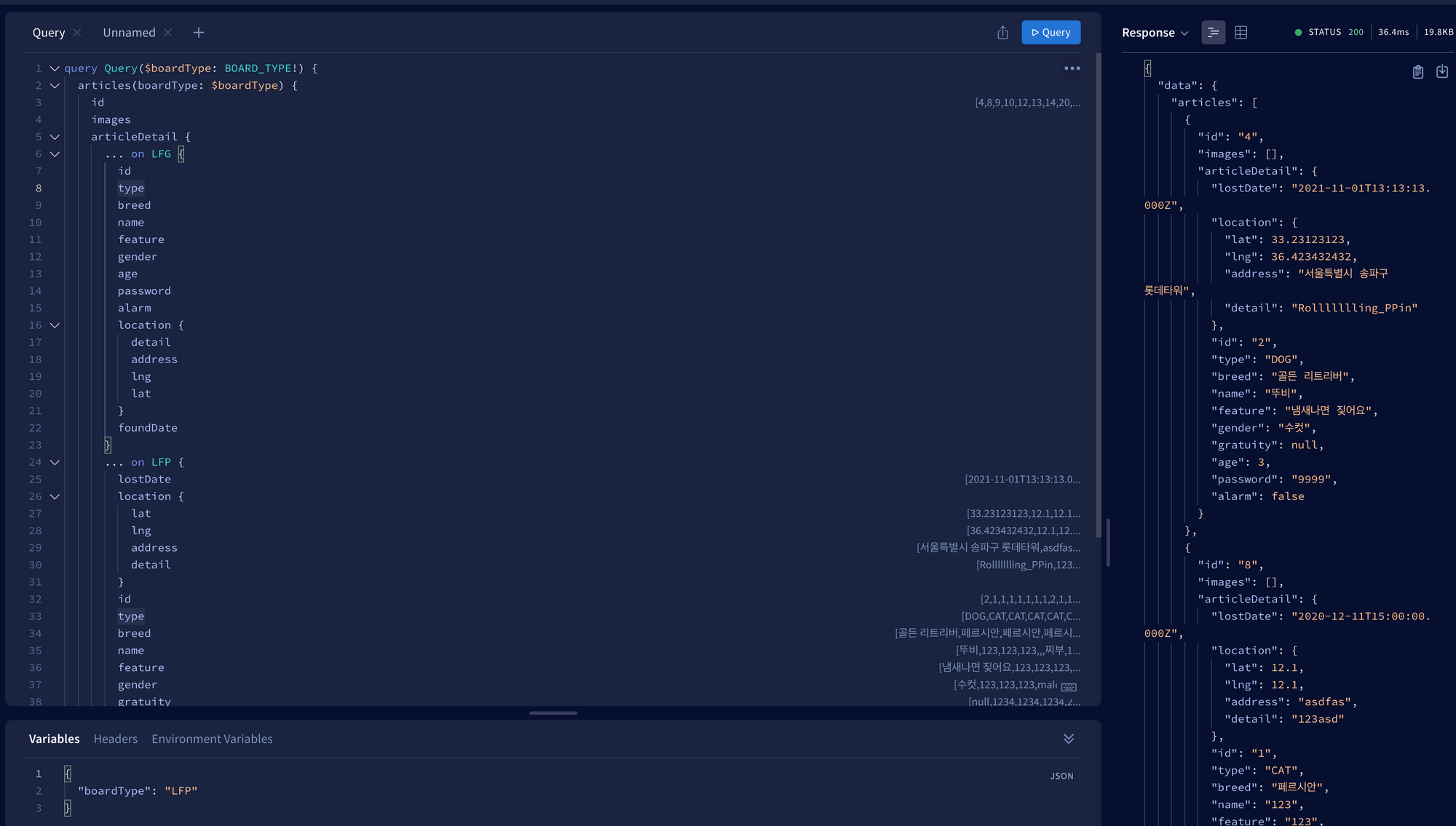This screenshot has width=1456, height=826.
Task: Open the Environment Variables tab
Action: [x=212, y=739]
